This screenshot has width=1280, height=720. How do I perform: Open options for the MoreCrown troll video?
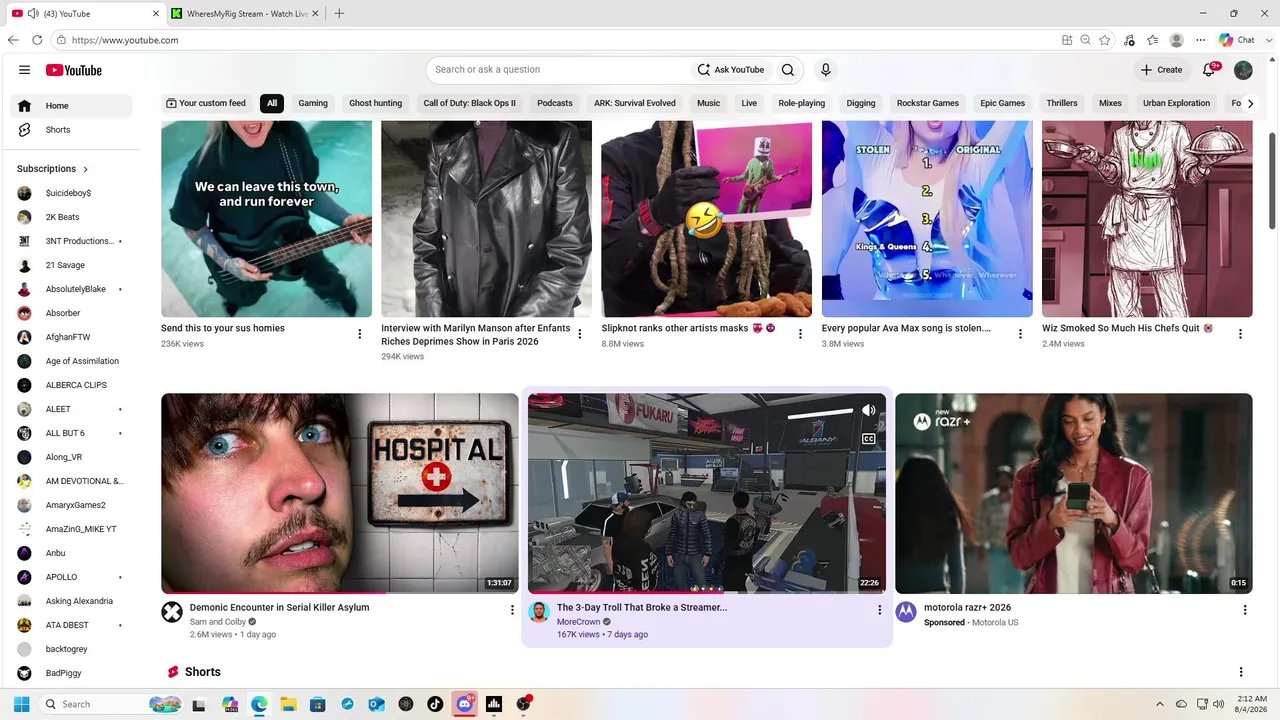(879, 610)
